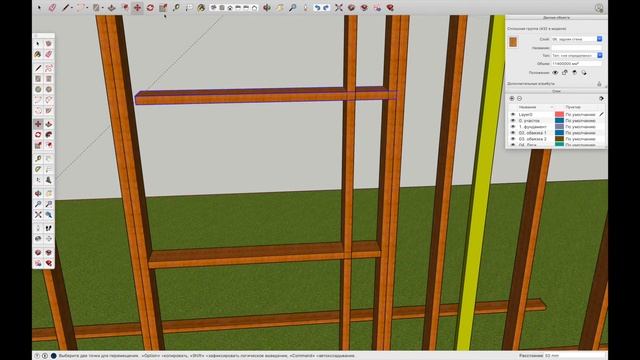
Task: Change the Layer0 red color swatch
Action: pos(559,115)
